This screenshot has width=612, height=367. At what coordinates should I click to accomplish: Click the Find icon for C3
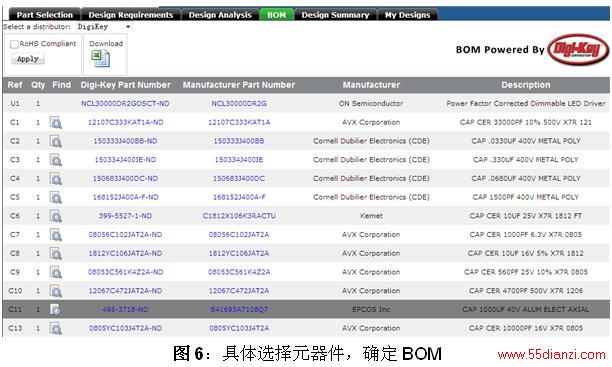click(x=56, y=160)
